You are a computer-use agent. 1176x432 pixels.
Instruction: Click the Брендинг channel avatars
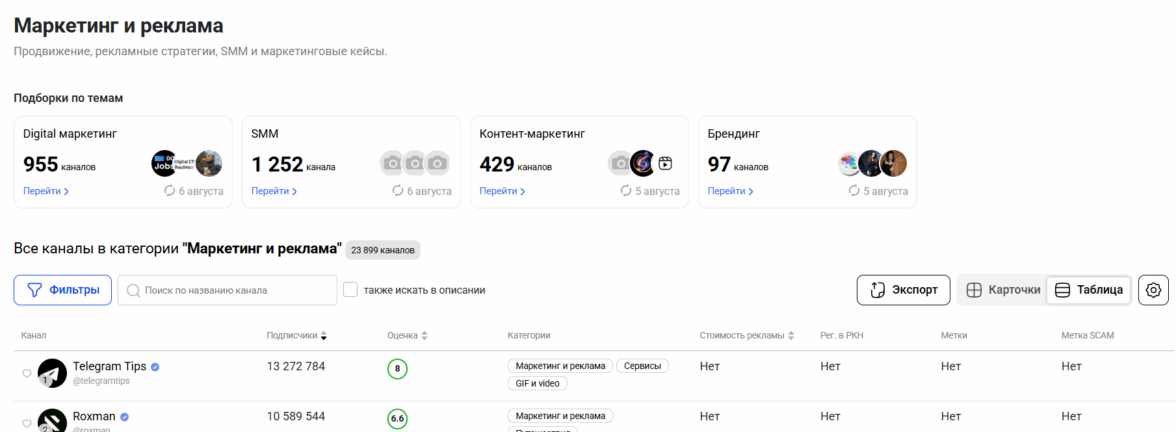pyautogui.click(x=872, y=163)
